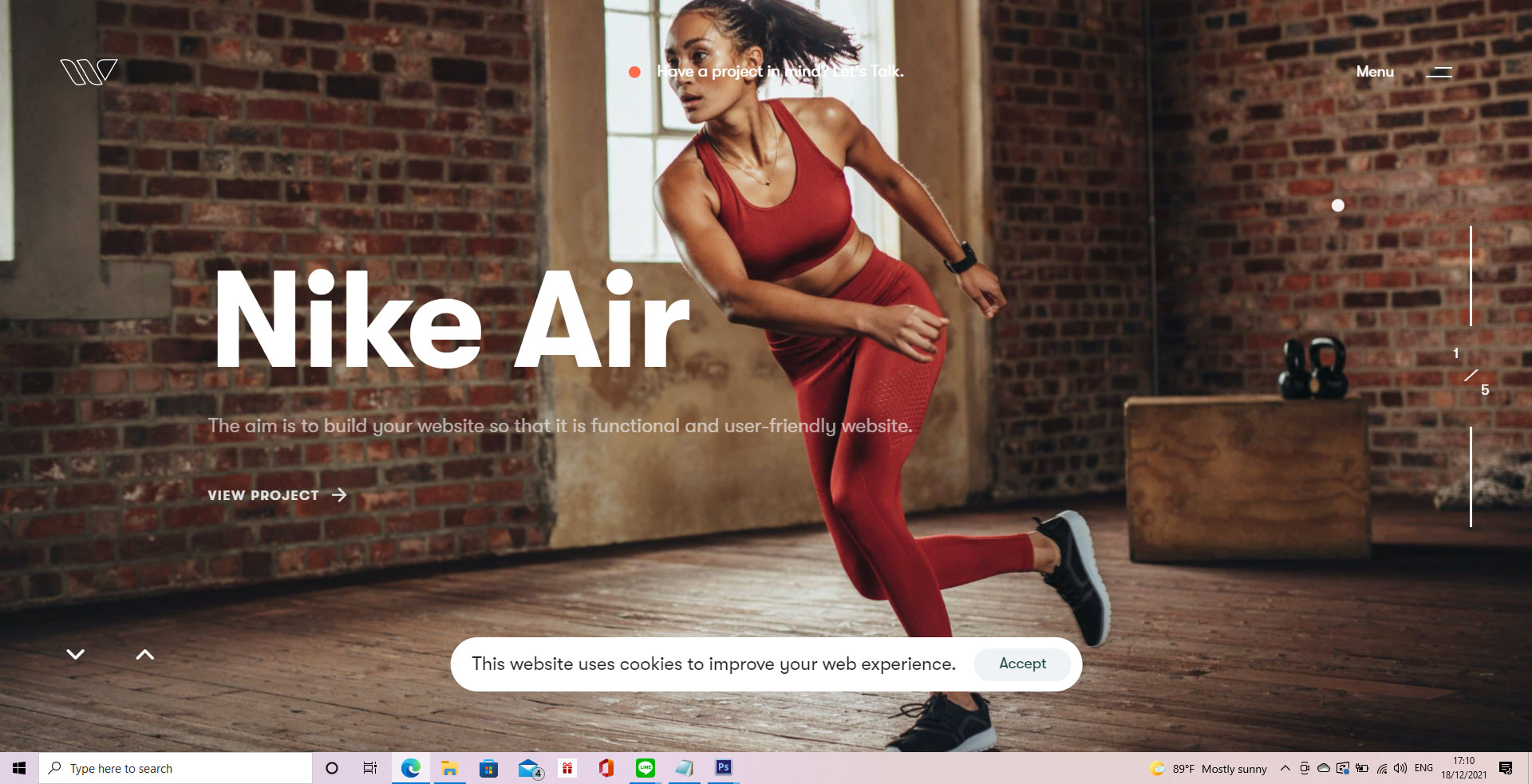Click the current slide number 1

coord(1455,353)
